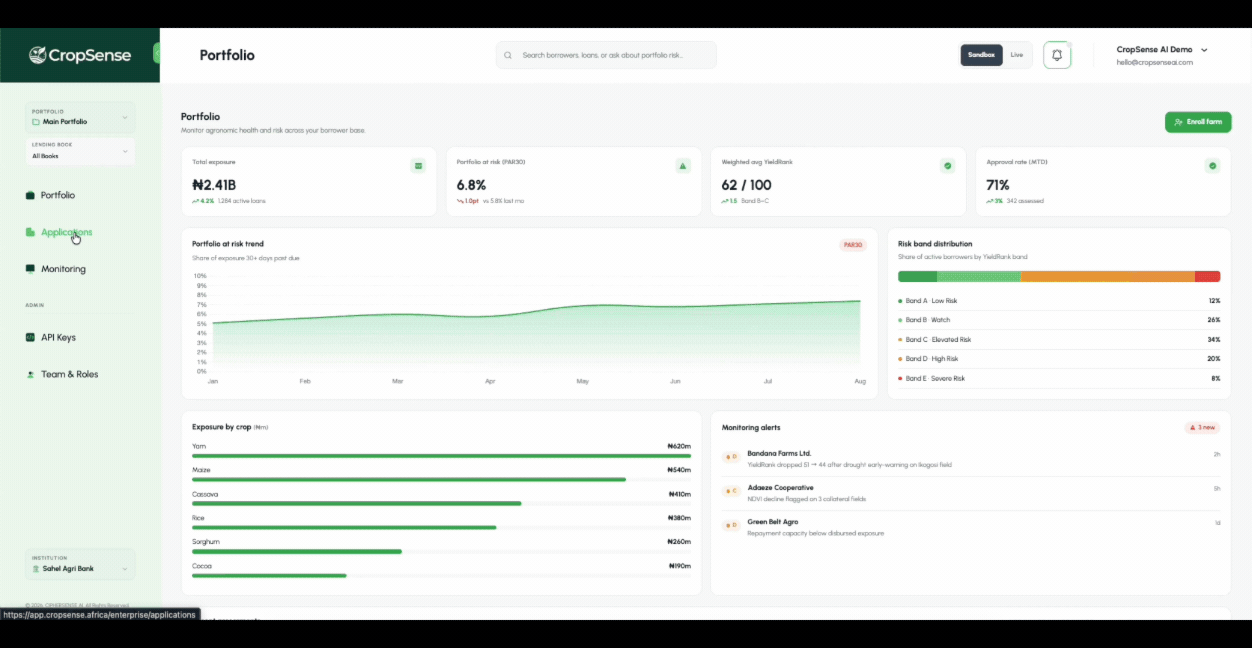Click the Team & Roles person icon
The image size is (1252, 648).
(30, 374)
